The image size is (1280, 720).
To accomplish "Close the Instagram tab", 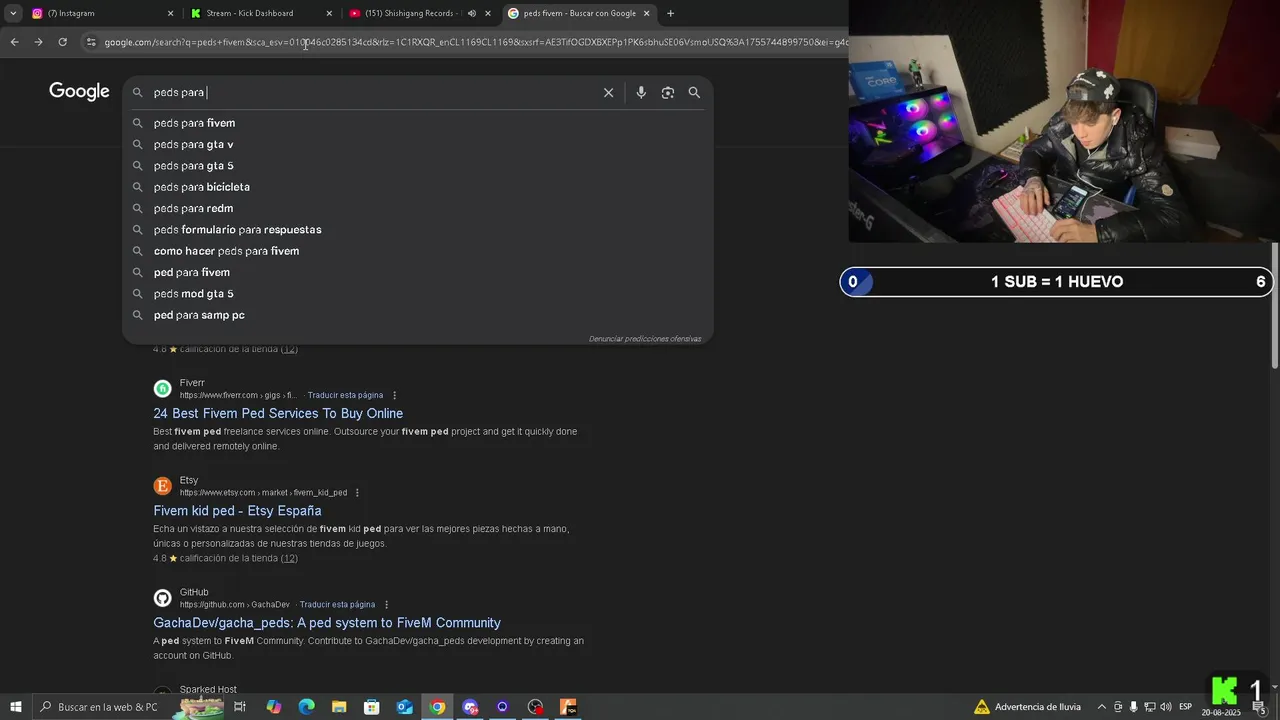I will tap(170, 13).
